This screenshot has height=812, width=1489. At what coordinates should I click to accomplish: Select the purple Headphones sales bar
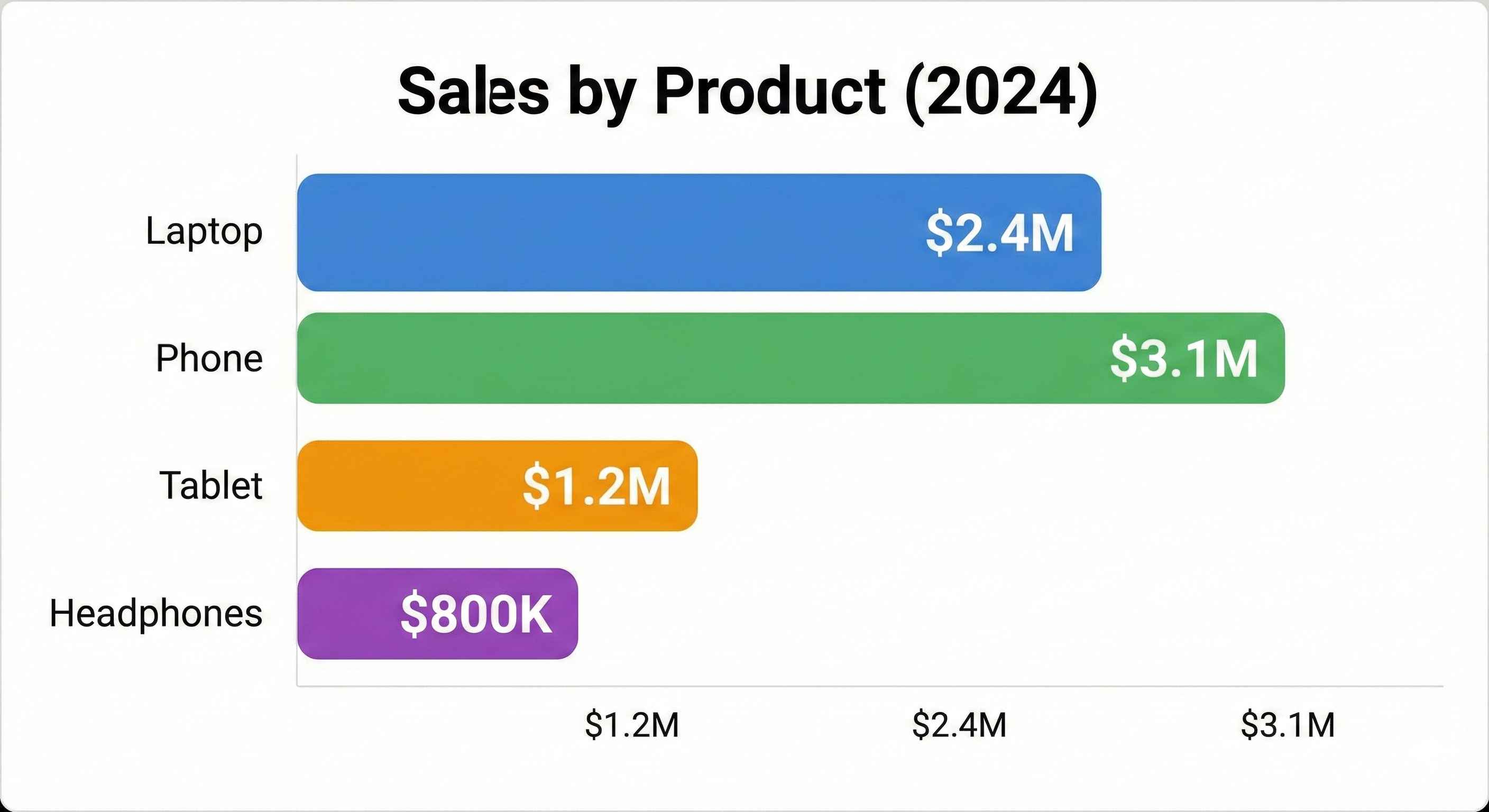click(347, 613)
